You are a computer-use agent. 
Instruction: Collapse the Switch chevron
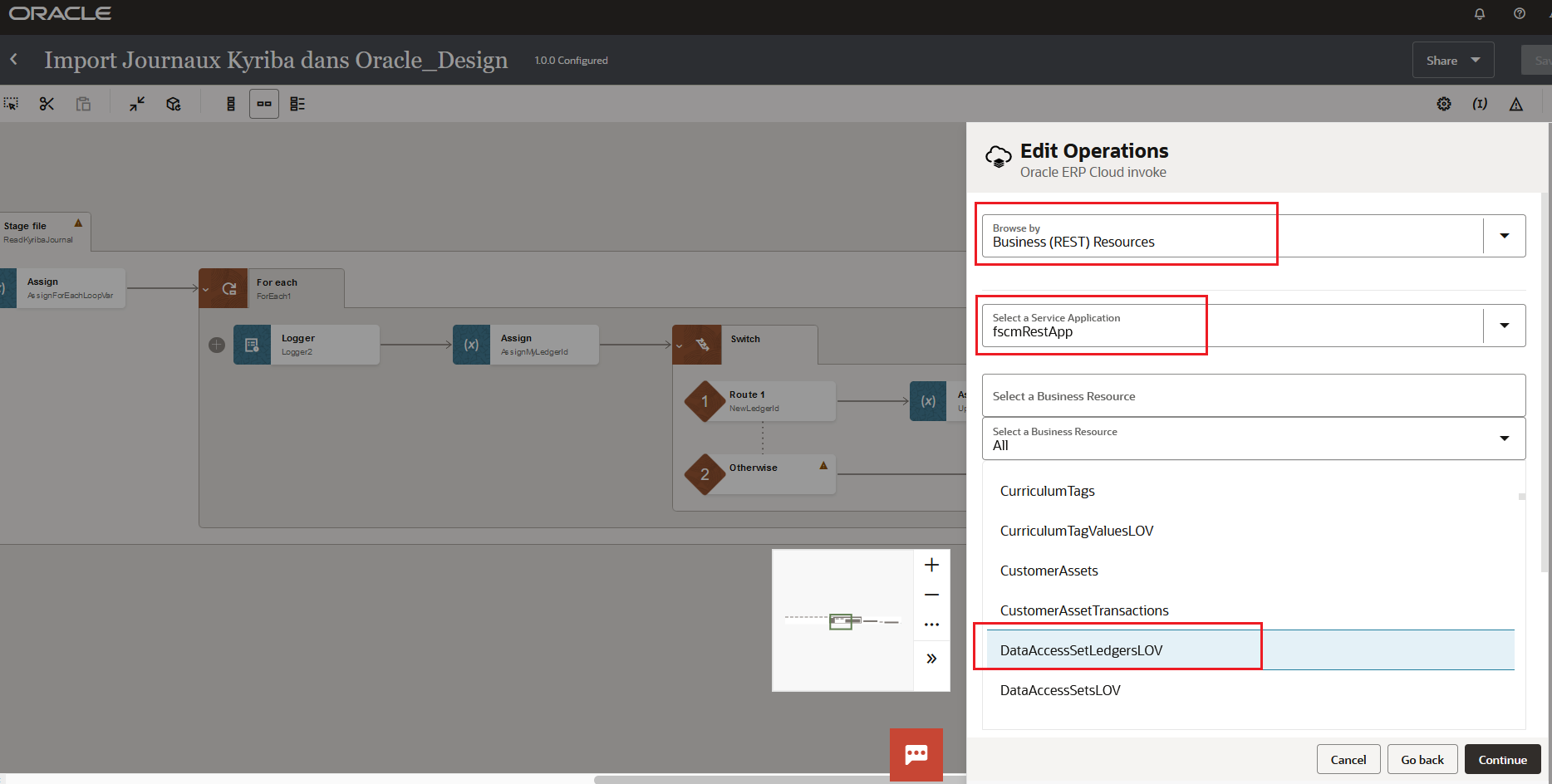(x=679, y=345)
